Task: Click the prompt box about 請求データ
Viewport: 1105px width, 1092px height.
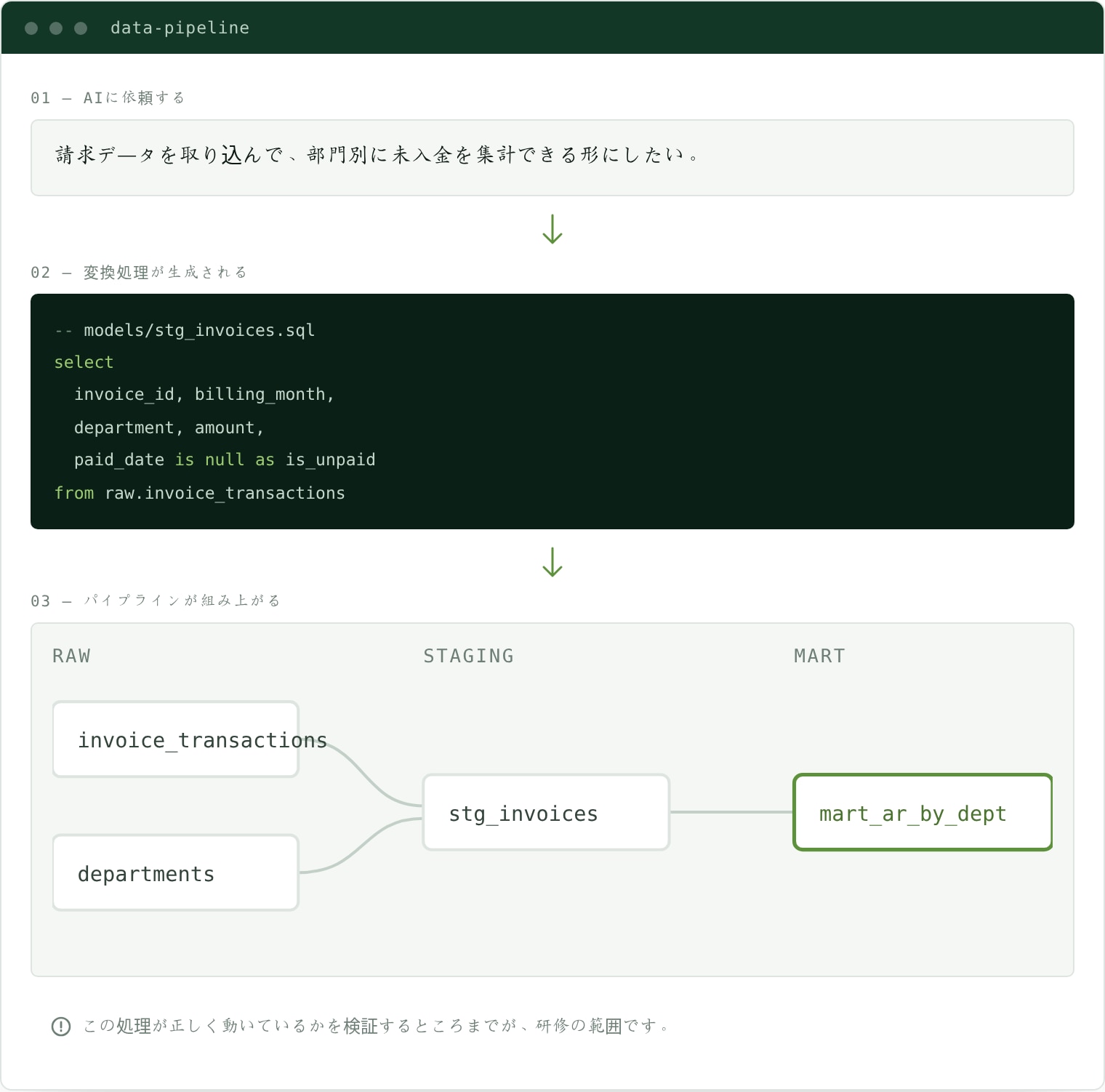Action: click(552, 158)
